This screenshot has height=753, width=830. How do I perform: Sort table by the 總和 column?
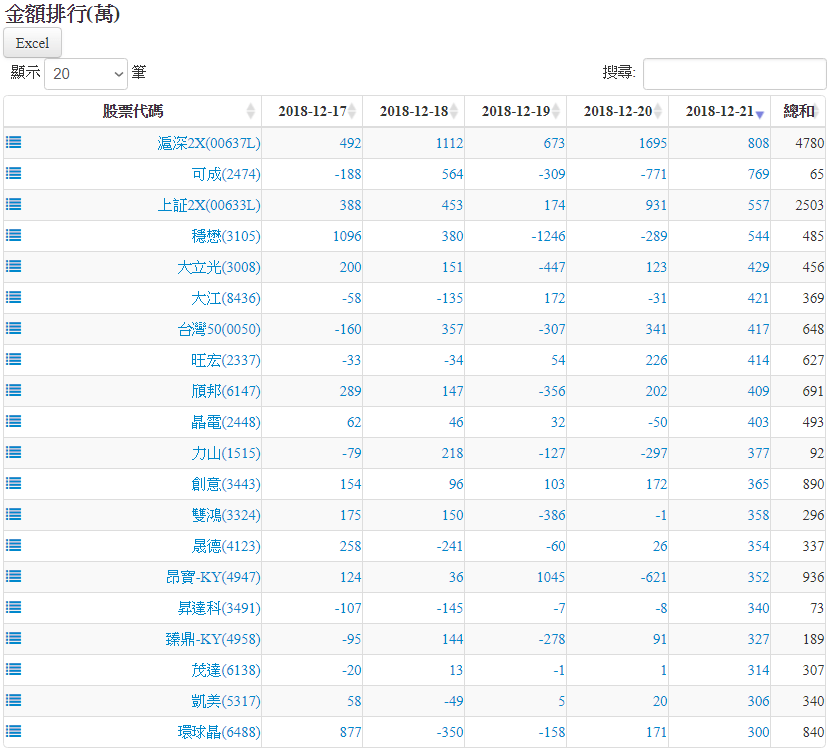pyautogui.click(x=798, y=111)
